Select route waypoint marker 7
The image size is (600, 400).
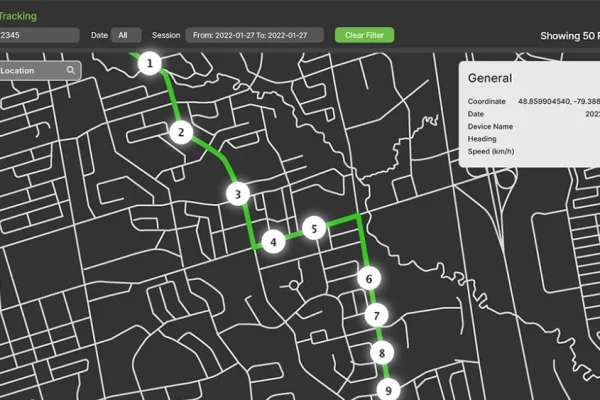click(x=376, y=315)
